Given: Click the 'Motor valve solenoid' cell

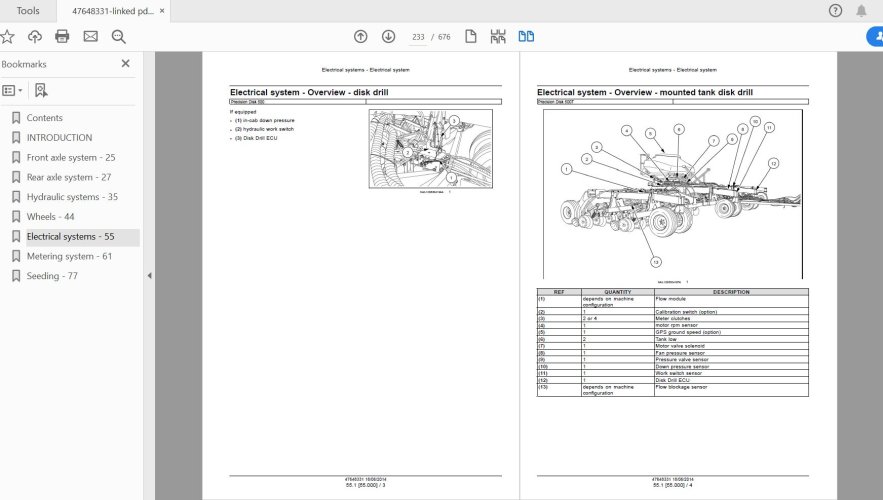Looking at the screenshot, I should pyautogui.click(x=731, y=346).
